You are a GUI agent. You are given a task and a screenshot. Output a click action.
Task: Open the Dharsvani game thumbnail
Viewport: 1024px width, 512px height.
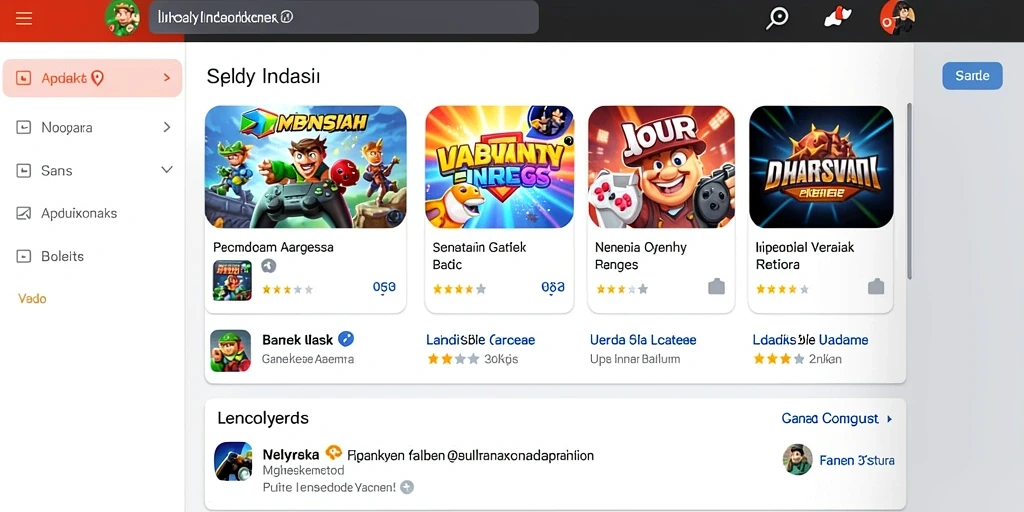pyautogui.click(x=821, y=167)
